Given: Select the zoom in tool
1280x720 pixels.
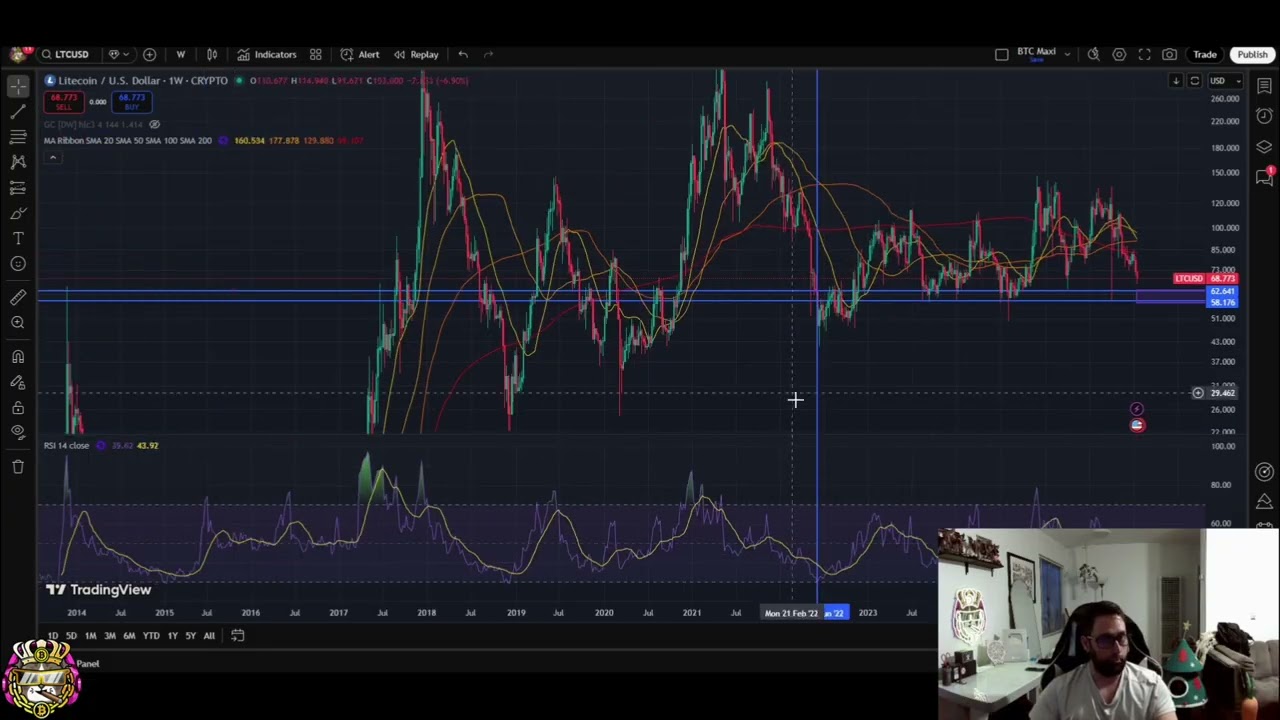Looking at the screenshot, I should [x=18, y=322].
